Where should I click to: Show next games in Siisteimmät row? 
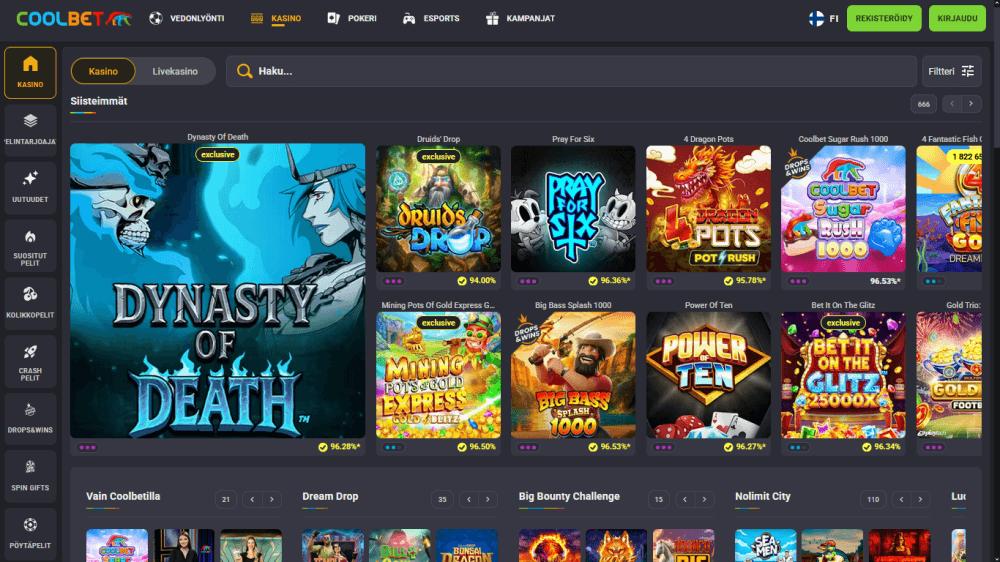tap(970, 104)
